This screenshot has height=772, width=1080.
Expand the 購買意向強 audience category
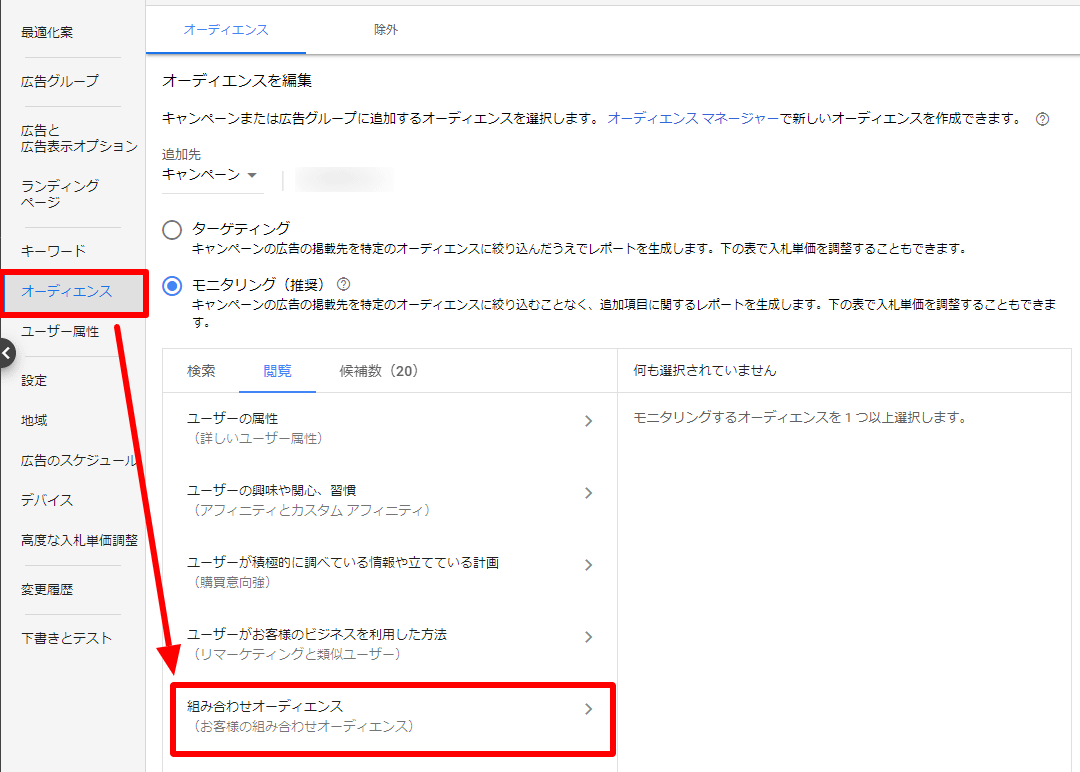click(x=390, y=572)
